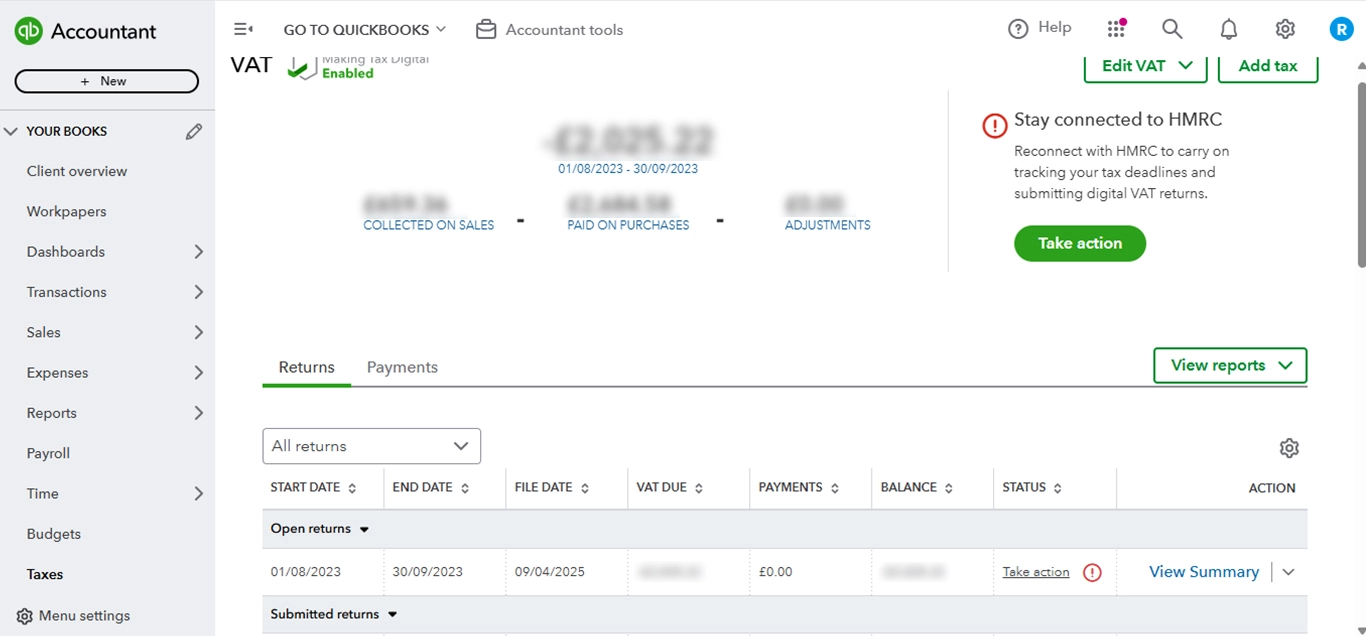The height and width of the screenshot is (636, 1366).
Task: Open the table column settings gear
Action: (x=1289, y=448)
